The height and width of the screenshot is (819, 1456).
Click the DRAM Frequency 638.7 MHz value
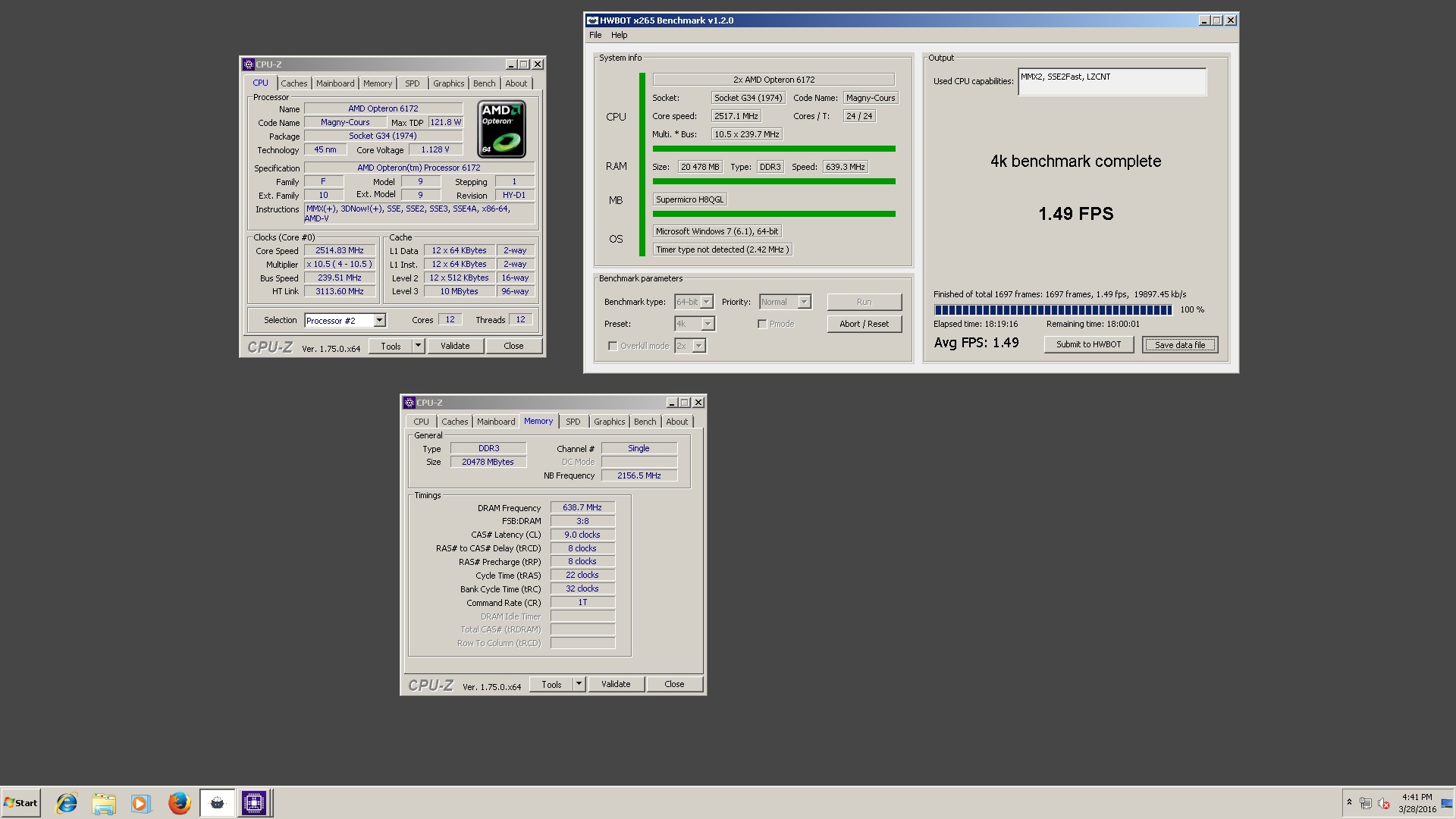tap(582, 508)
